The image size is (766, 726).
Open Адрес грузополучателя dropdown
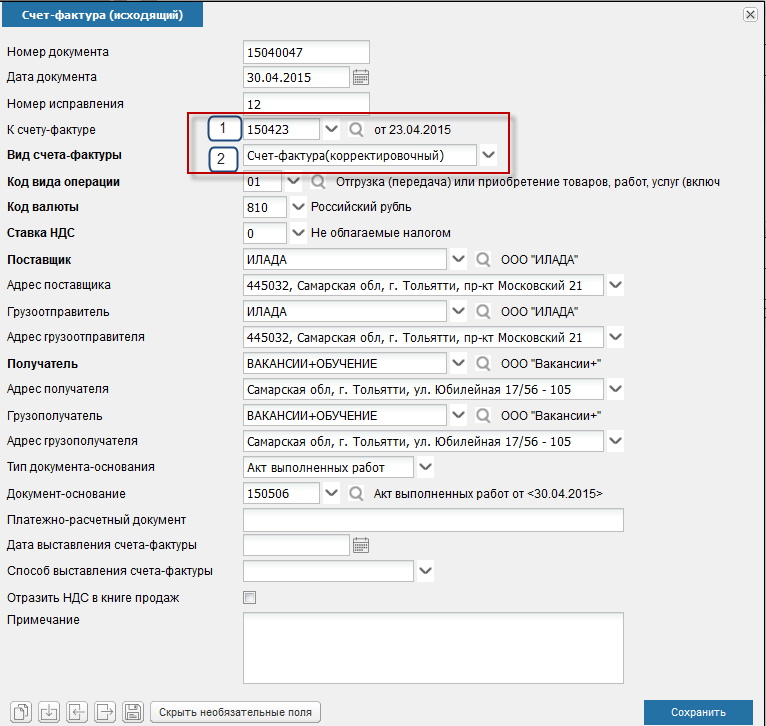[616, 441]
